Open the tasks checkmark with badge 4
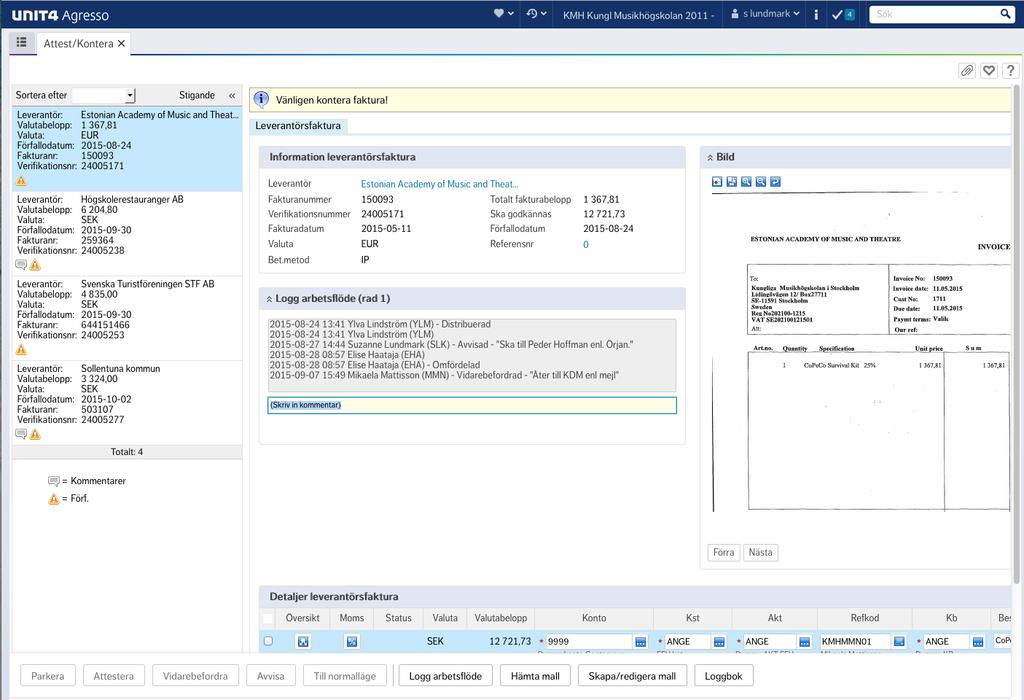1024x700 pixels. pos(843,14)
